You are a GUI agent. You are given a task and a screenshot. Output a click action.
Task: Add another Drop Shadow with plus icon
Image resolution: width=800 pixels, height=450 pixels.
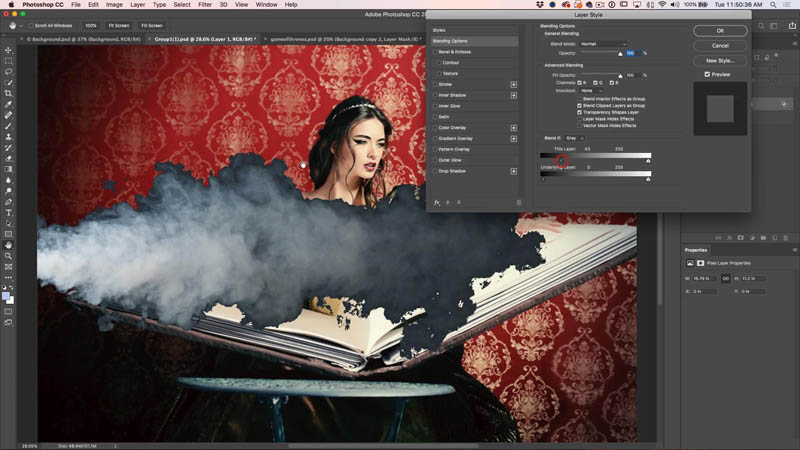(513, 171)
